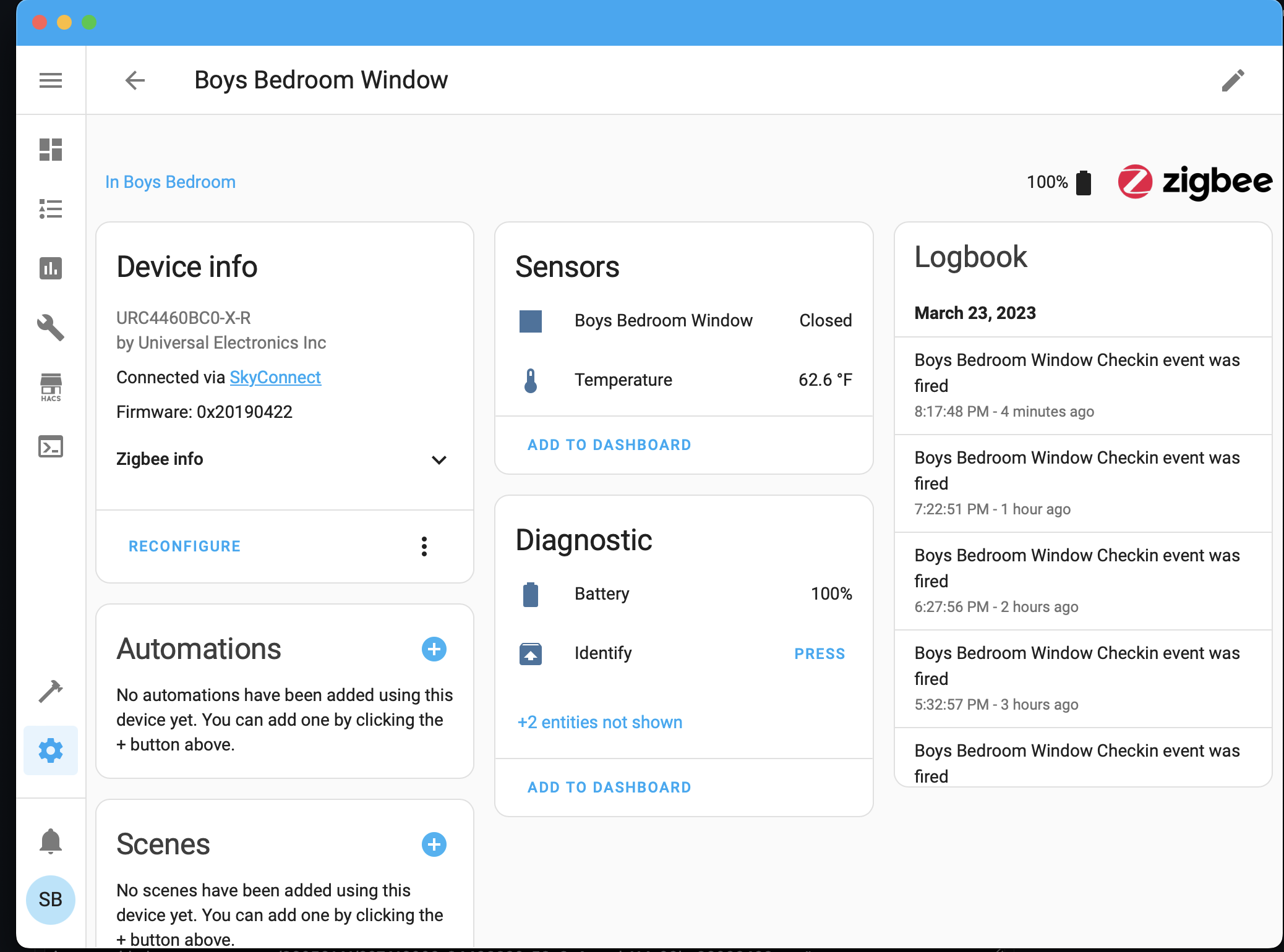Open the Logbook list sidebar icon

51,209
